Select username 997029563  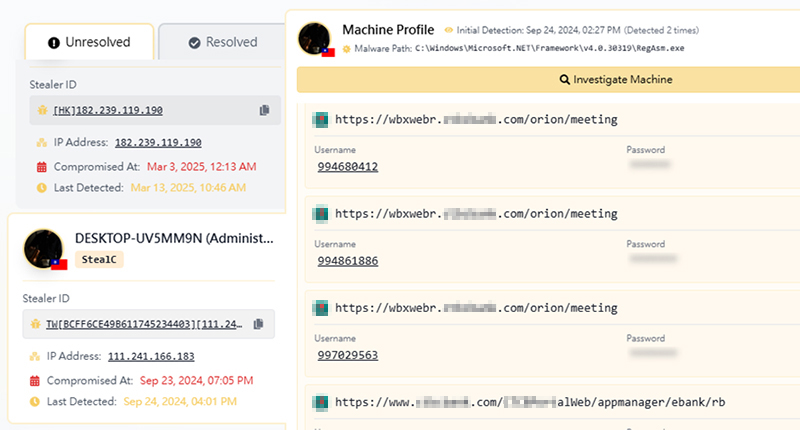348,355
